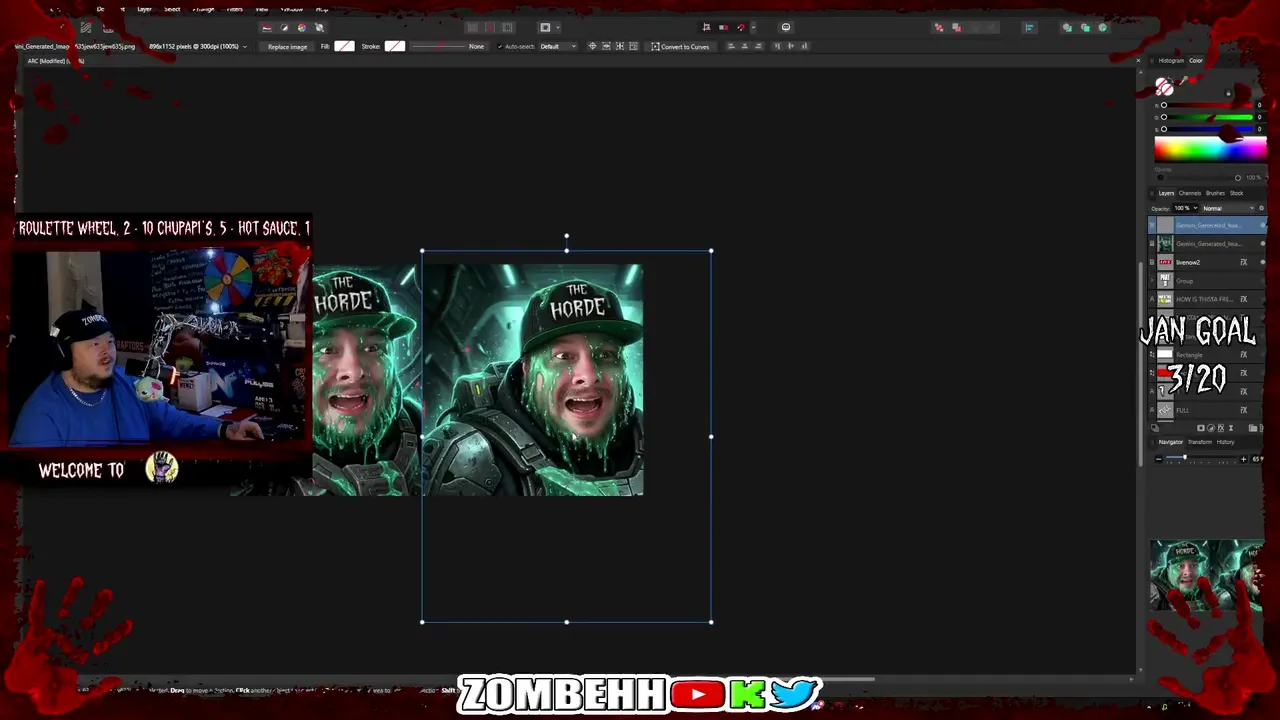The height and width of the screenshot is (720, 1280).
Task: Open the layer Opacity 100% dropdown
Action: (1185, 208)
